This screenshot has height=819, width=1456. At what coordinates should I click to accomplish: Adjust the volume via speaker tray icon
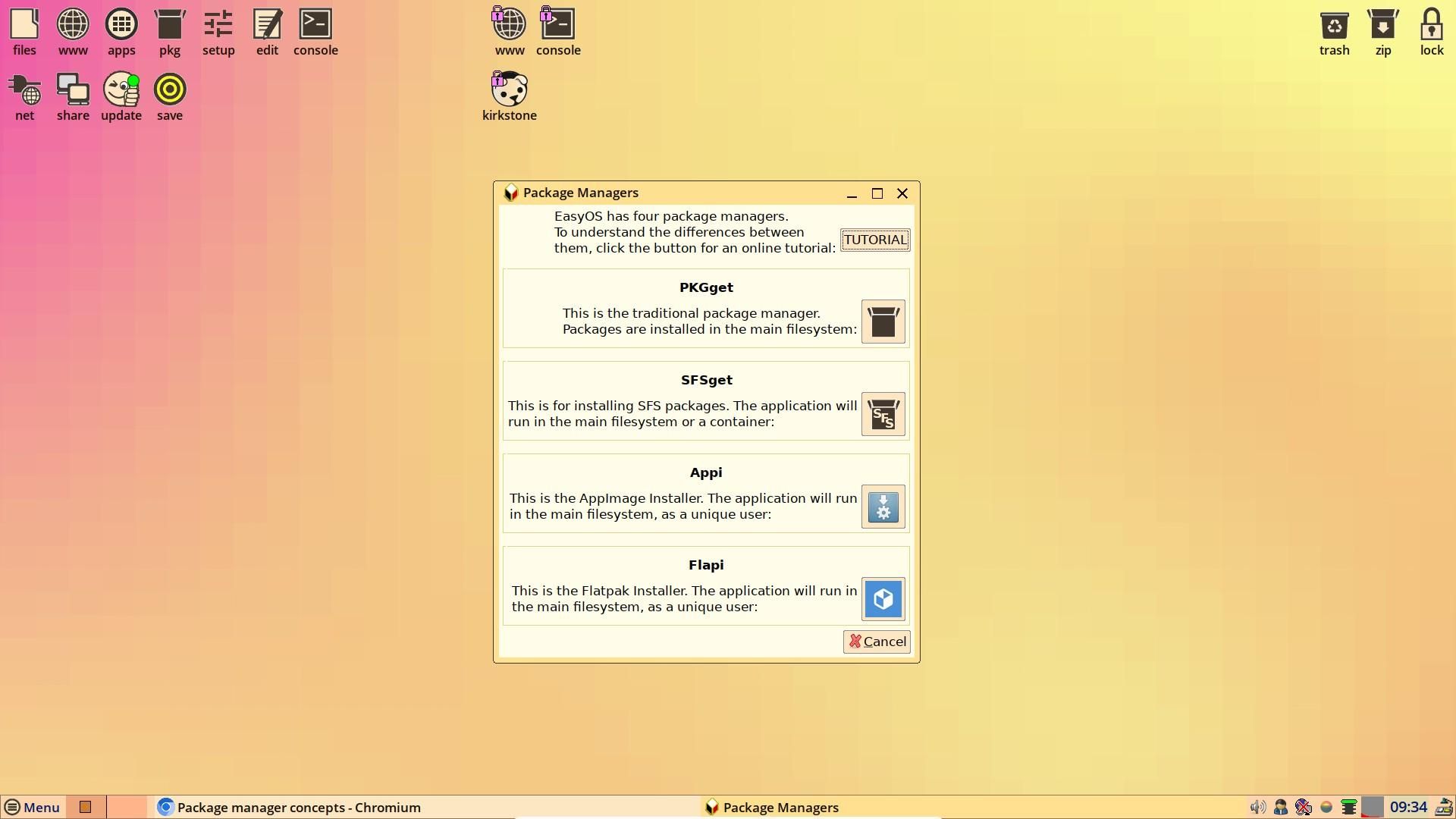point(1257,807)
